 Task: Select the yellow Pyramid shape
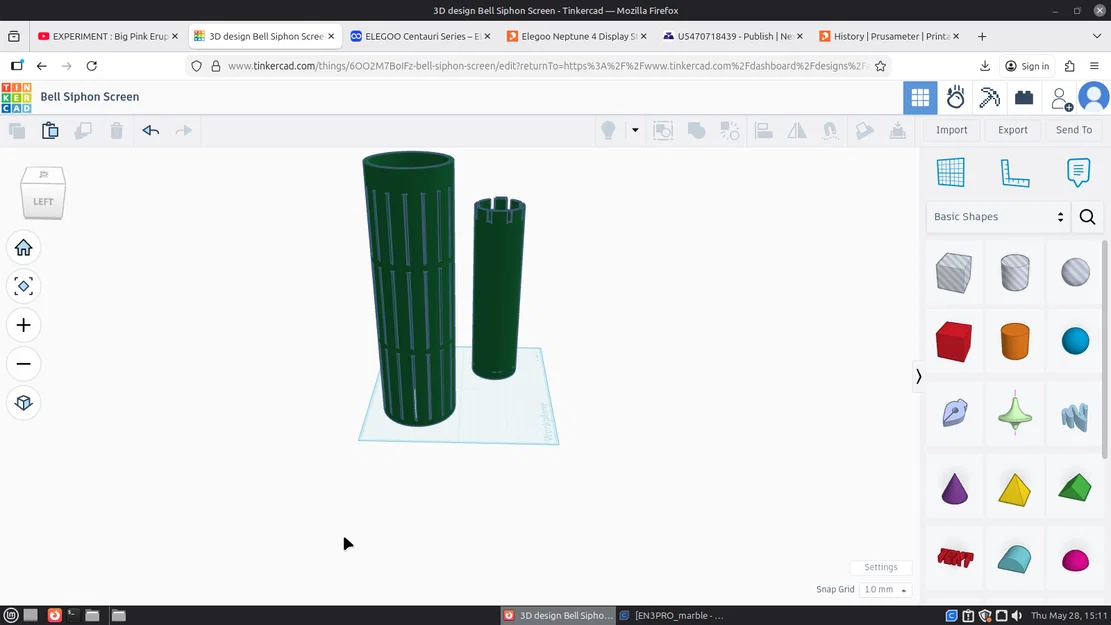pos(1015,490)
